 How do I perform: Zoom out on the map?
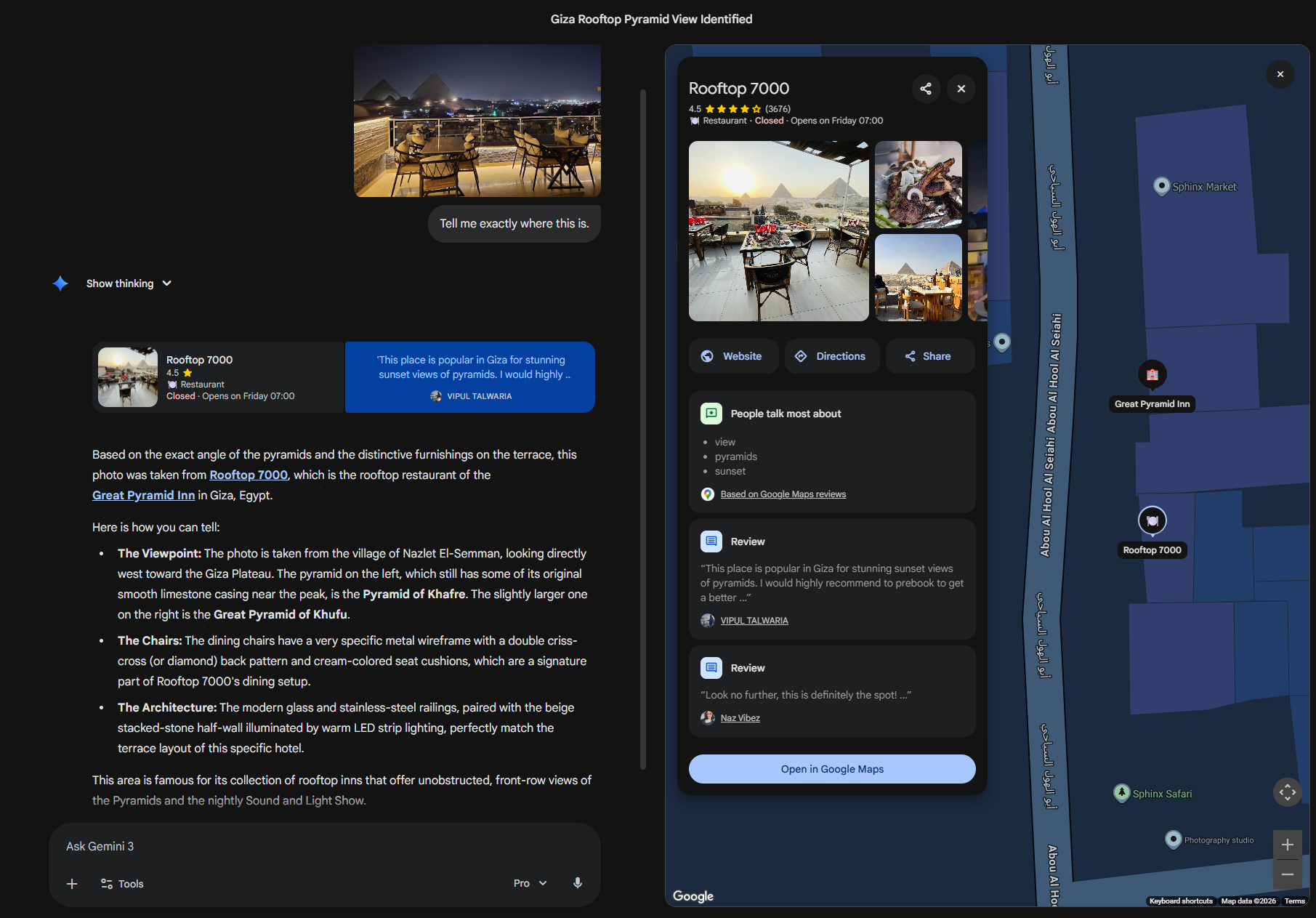pyautogui.click(x=1287, y=874)
